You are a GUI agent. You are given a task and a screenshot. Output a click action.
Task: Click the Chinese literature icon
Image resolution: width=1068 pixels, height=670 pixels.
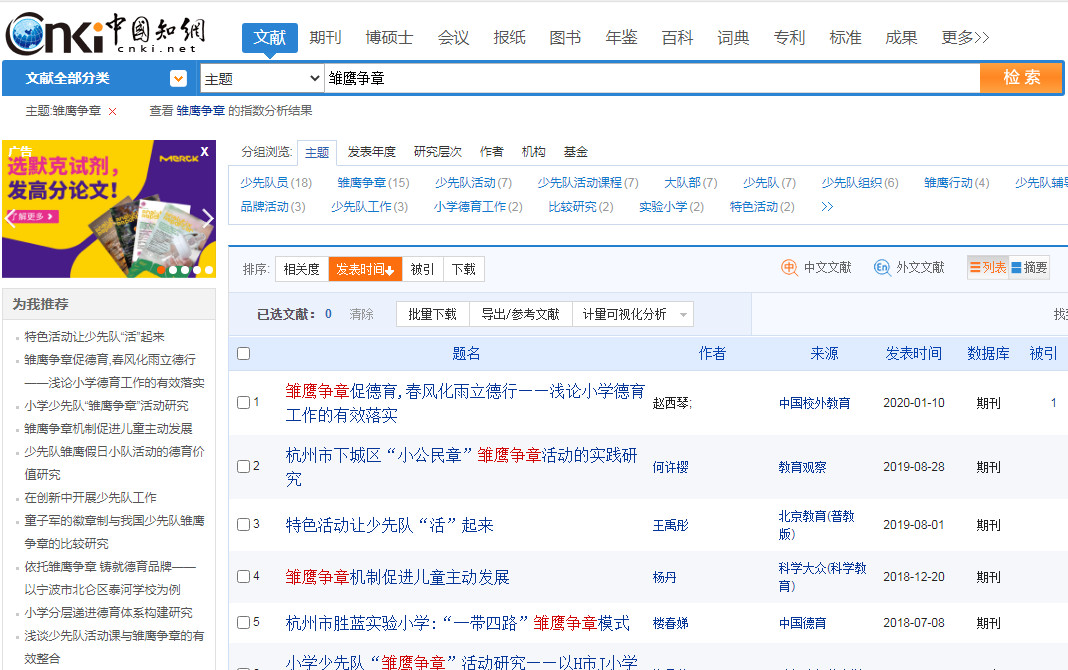789,268
